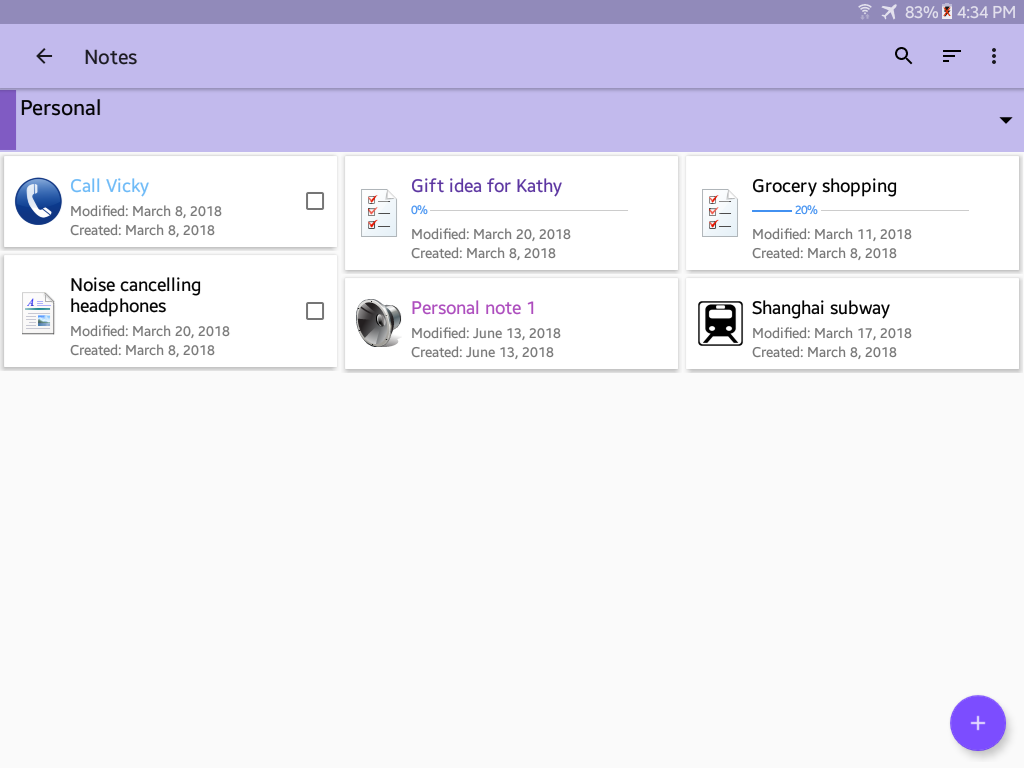Image resolution: width=1024 pixels, height=768 pixels.
Task: Click the phone icon on Call Vicky
Action: [38, 201]
